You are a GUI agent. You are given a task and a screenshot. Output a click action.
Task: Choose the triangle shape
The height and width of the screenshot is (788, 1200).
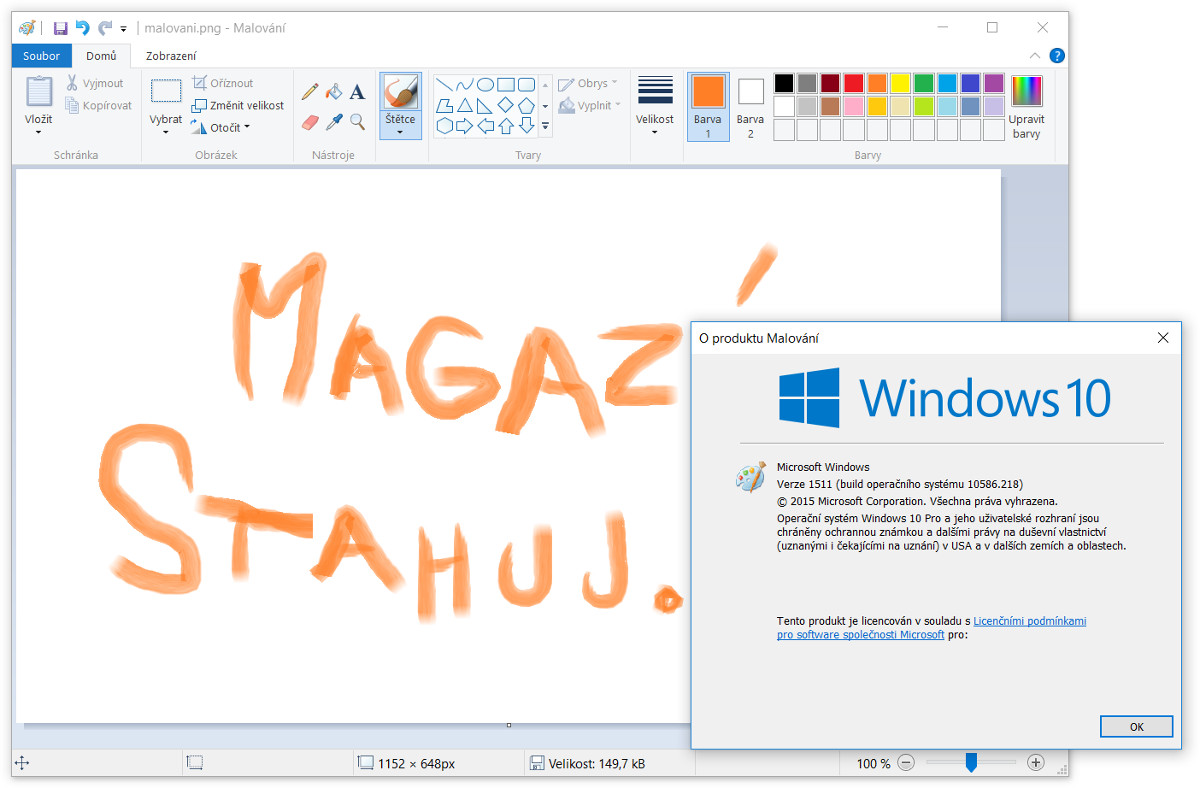[465, 105]
